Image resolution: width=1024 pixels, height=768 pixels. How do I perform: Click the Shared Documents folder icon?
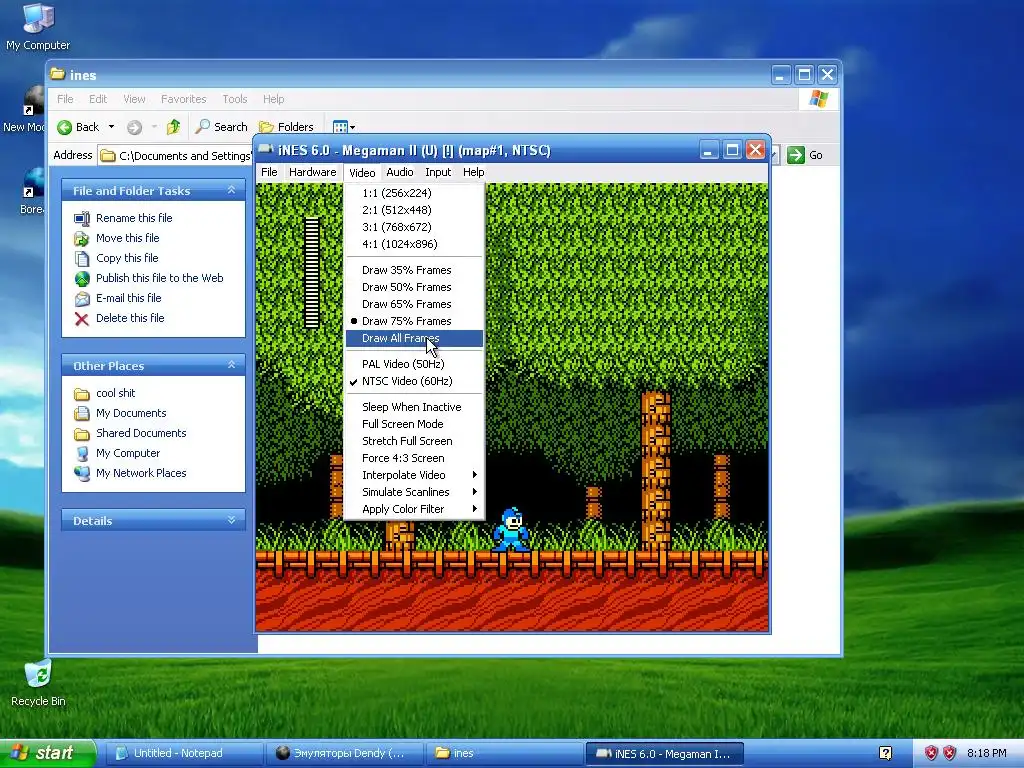(x=82, y=434)
